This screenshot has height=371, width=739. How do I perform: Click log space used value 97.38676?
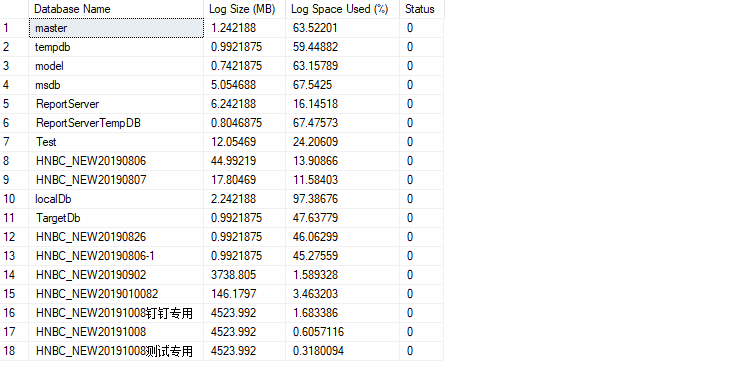[x=315, y=199]
